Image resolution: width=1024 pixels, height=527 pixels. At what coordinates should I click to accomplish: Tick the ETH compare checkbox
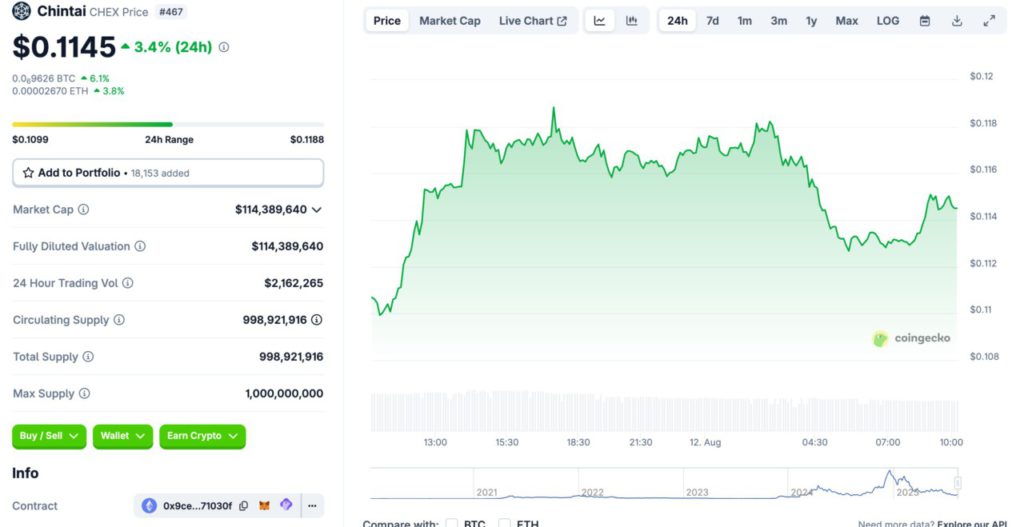[x=505, y=523]
